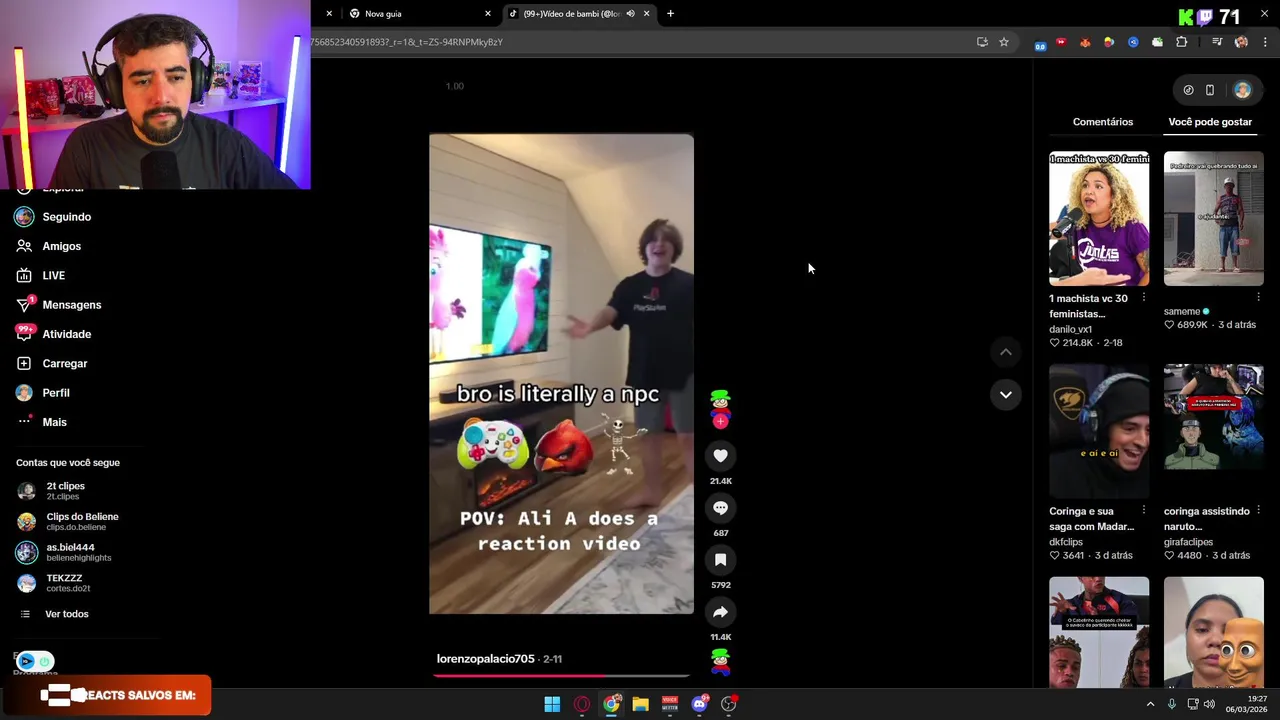The width and height of the screenshot is (1280, 720).
Task: Share the video with the arrow icon
Action: (720, 612)
